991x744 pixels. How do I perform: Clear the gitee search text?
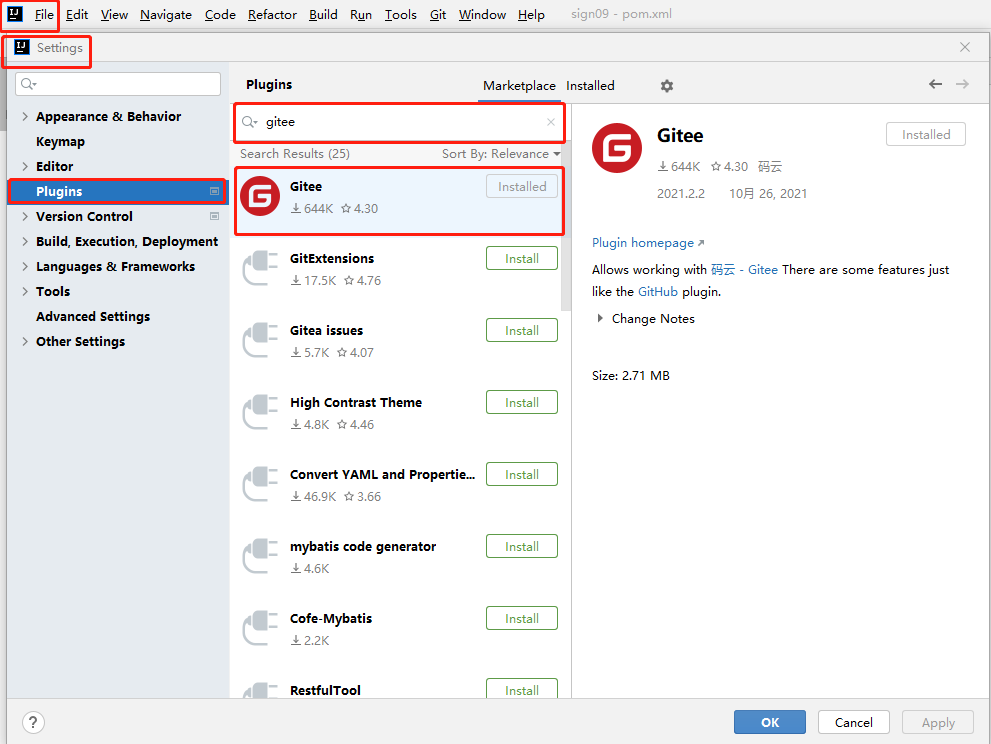coord(550,122)
